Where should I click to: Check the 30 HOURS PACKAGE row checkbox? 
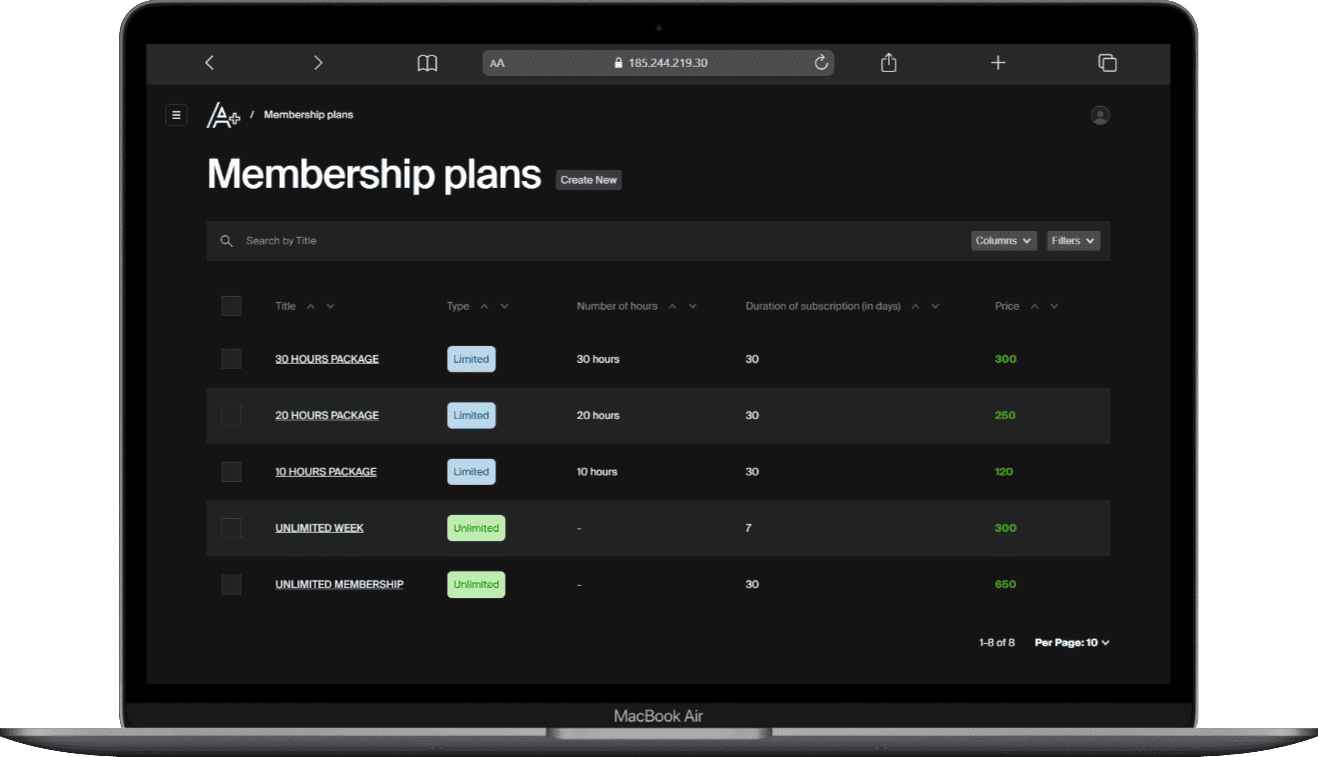pyautogui.click(x=231, y=359)
